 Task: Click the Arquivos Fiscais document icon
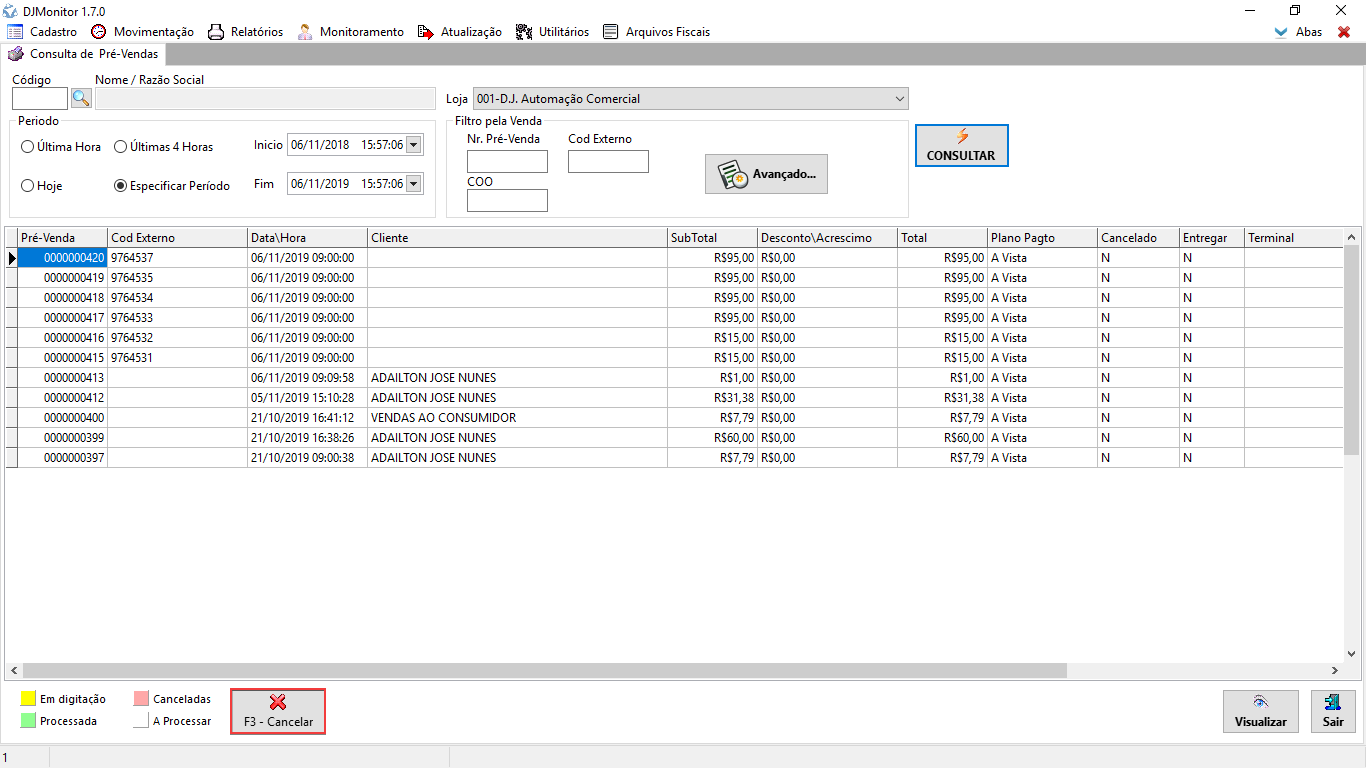pyautogui.click(x=611, y=32)
